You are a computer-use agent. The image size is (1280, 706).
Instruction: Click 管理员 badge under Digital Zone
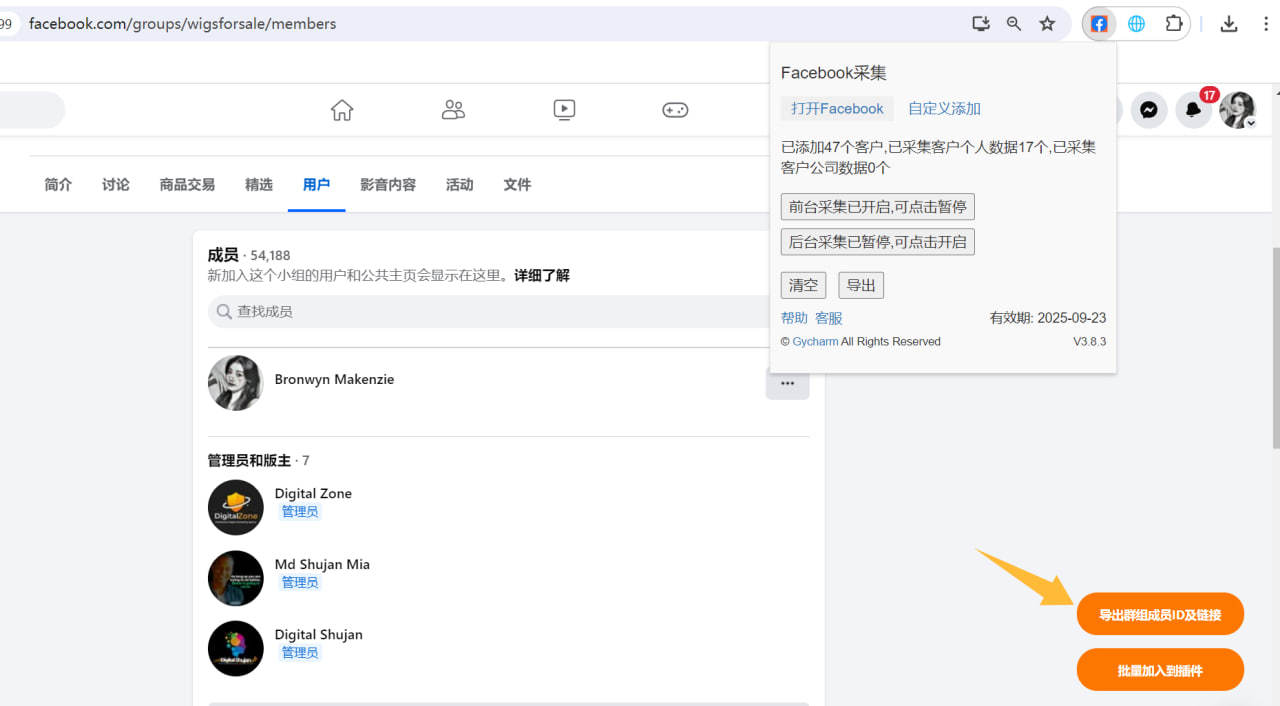coord(299,512)
